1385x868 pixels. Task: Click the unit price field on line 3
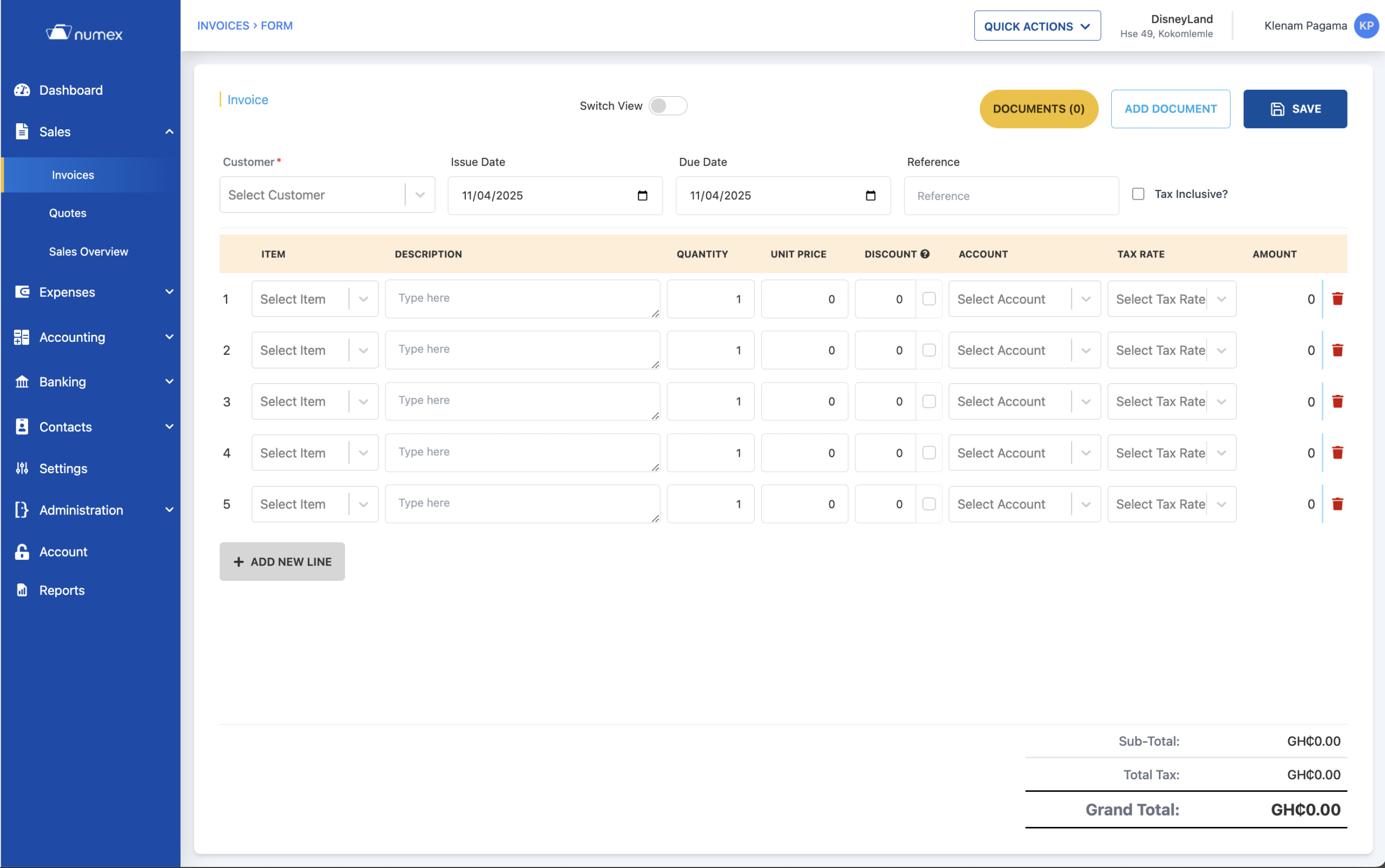click(804, 401)
